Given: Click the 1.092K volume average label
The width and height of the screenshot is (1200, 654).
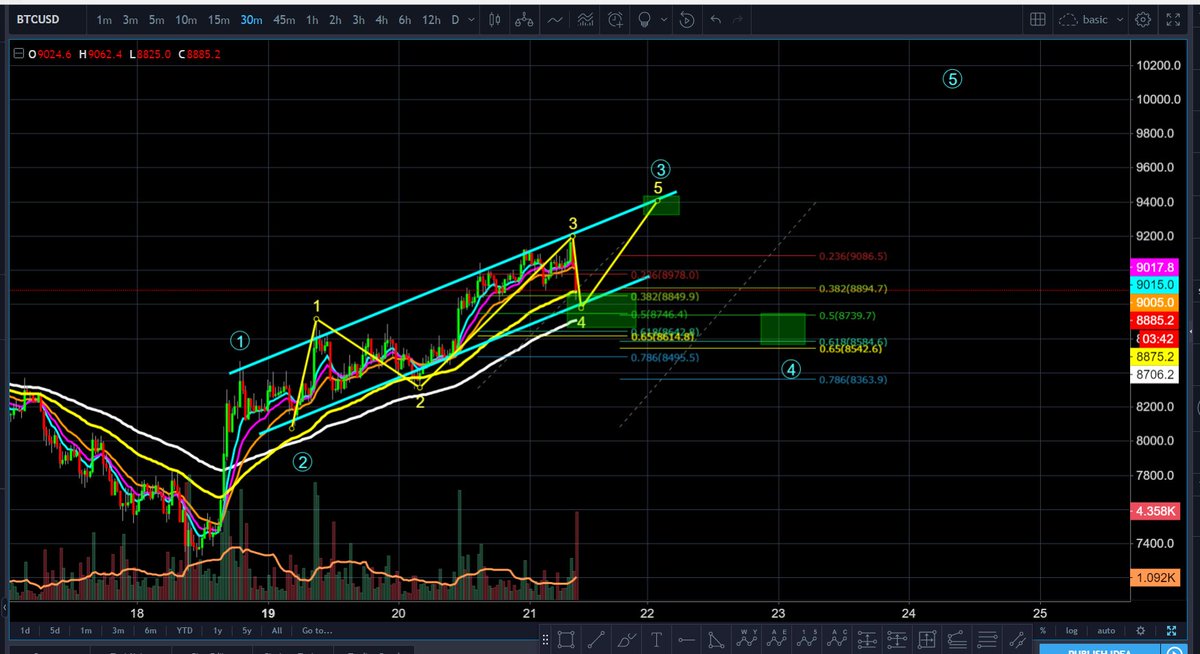Looking at the screenshot, I should (x=1153, y=577).
